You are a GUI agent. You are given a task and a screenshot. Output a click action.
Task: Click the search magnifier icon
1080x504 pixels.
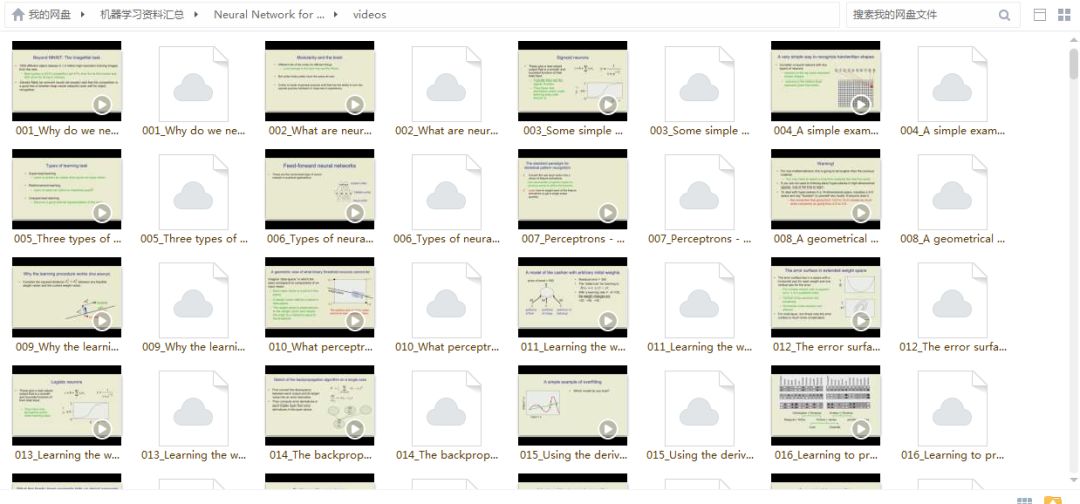pyautogui.click(x=1004, y=15)
